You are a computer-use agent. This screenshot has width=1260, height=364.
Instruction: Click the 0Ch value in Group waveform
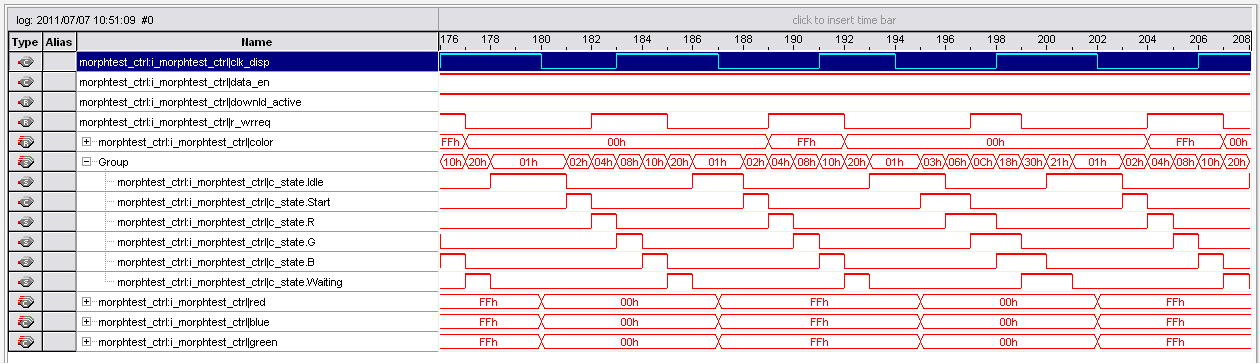pos(983,162)
